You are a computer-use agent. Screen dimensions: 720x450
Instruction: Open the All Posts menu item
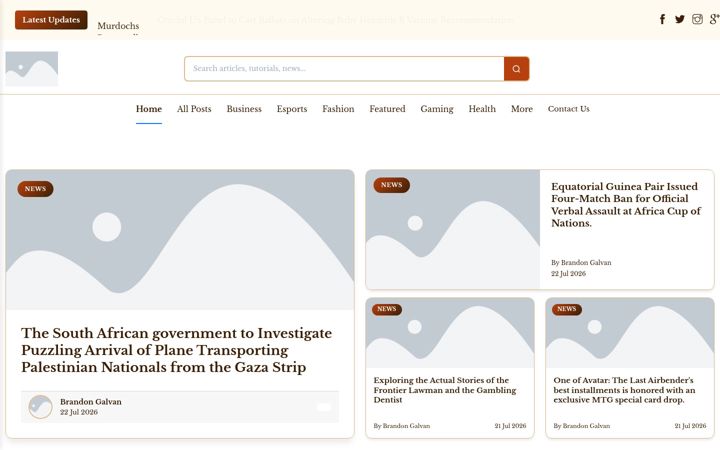[x=194, y=109]
